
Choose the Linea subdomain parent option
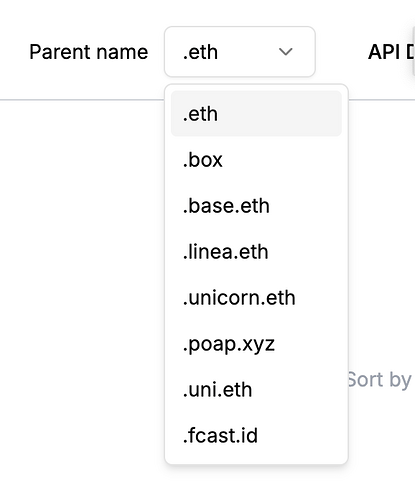pos(256,251)
